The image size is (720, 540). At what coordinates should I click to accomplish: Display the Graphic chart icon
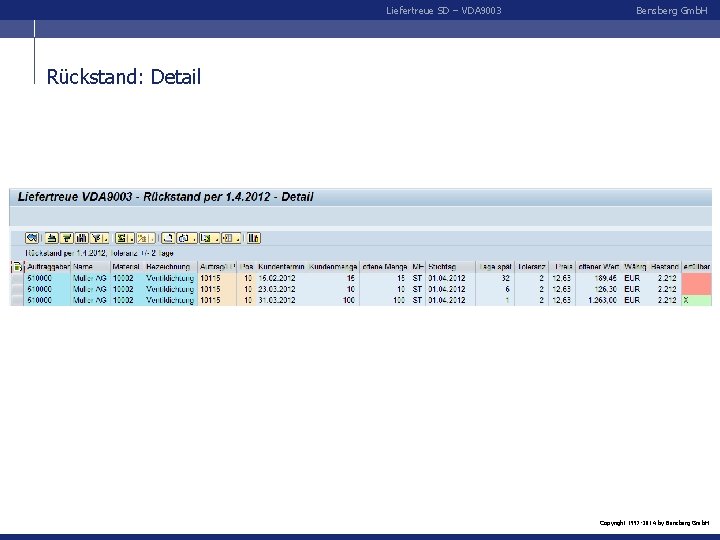click(x=253, y=238)
